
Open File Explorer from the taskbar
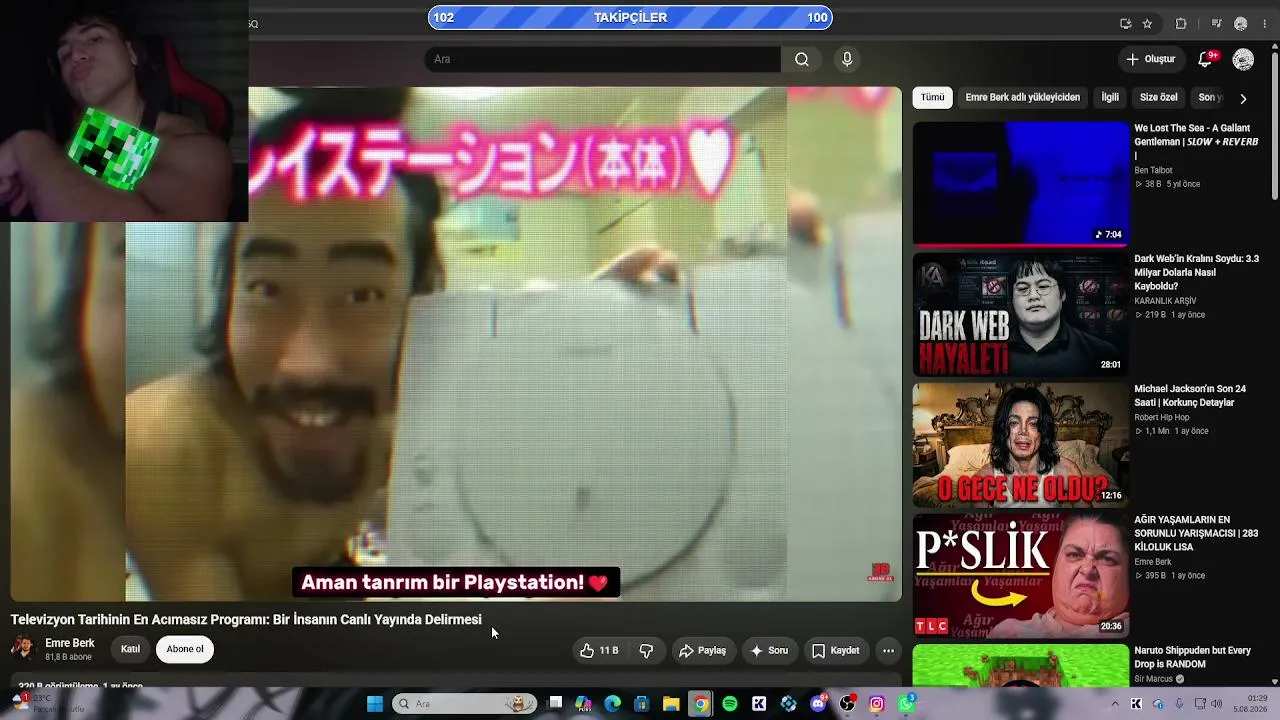[x=671, y=704]
